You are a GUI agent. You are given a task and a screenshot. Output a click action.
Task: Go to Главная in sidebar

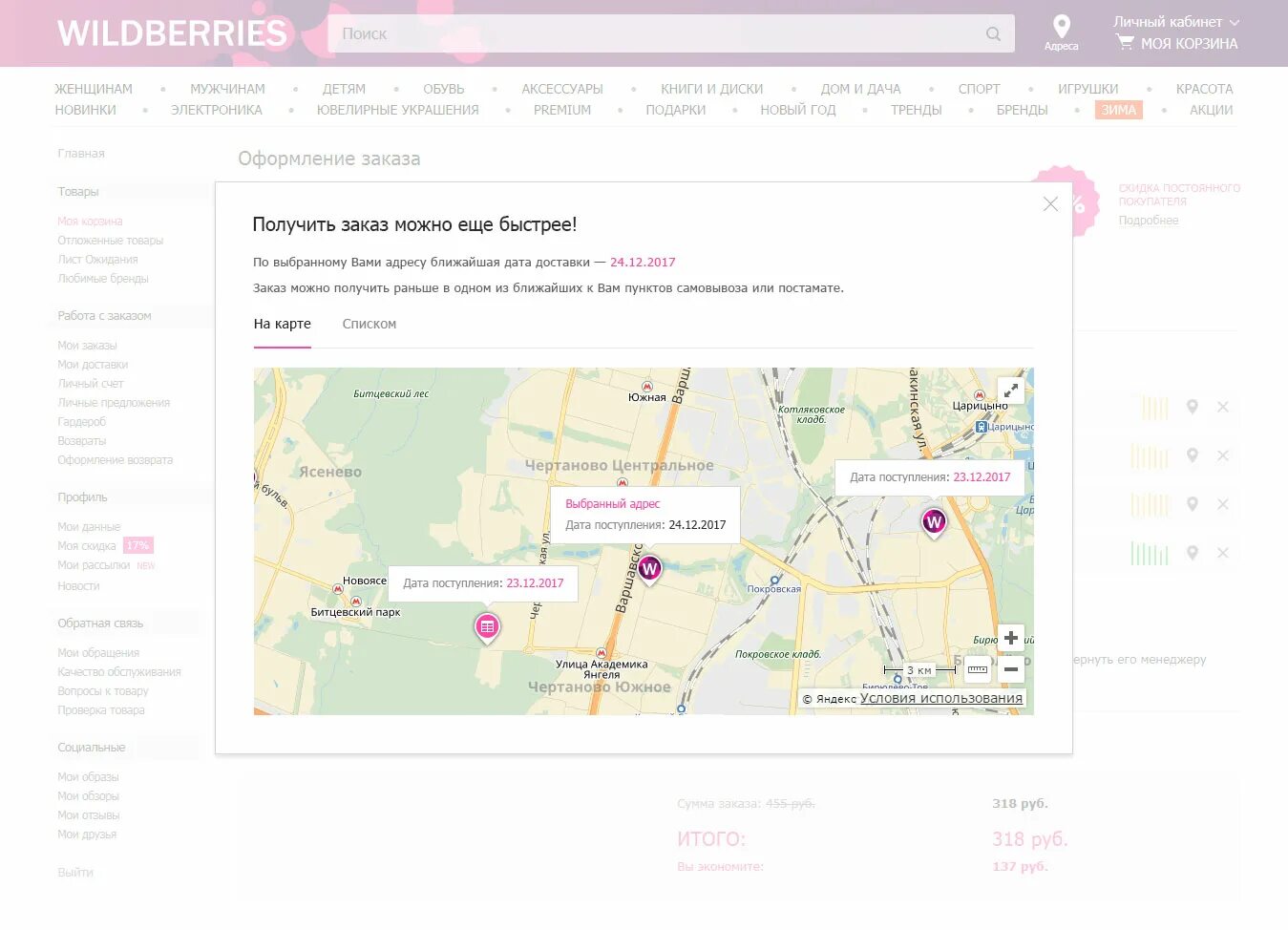tap(81, 153)
